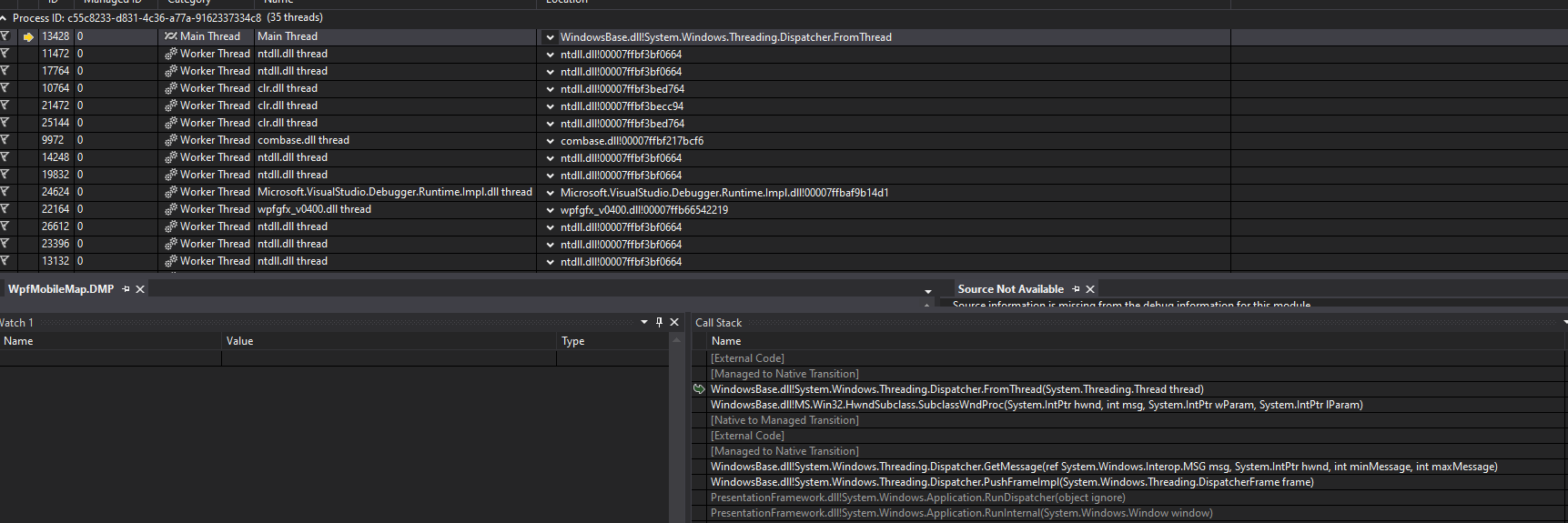This screenshot has height=523, width=1568.
Task: Select HwndSubclass.SubclassWndProc call stack frame
Action: point(1037,405)
